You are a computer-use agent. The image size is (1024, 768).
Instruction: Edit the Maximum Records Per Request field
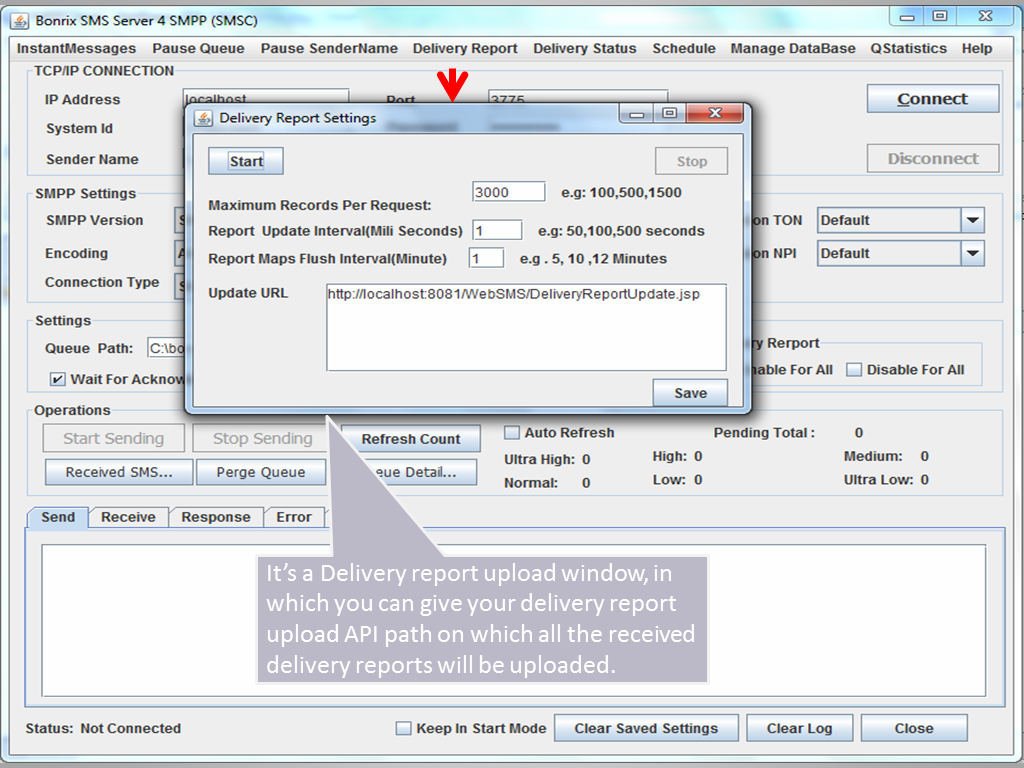[x=508, y=192]
